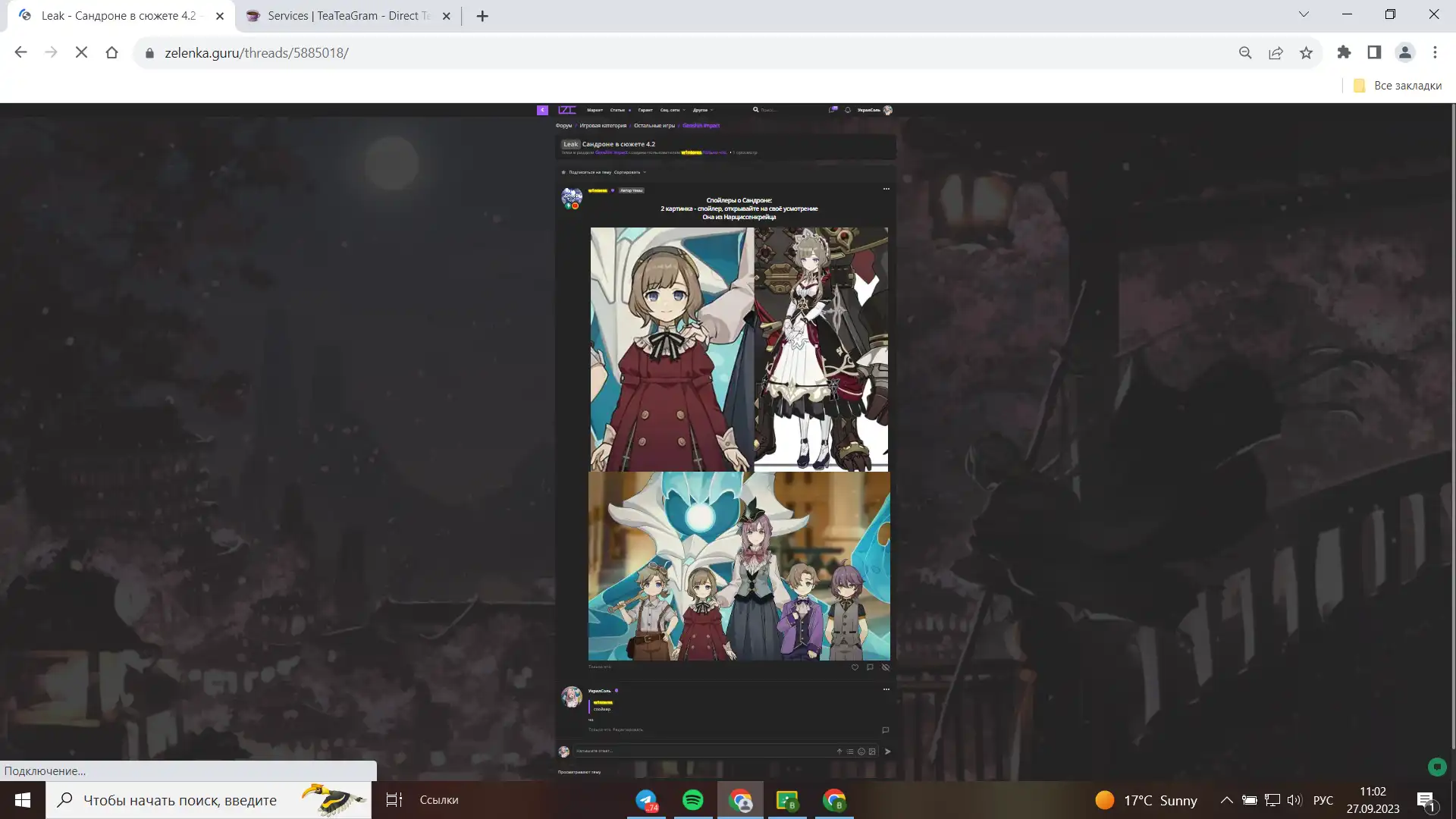Click list formatting icon in reply box
The image size is (1456, 819).
(x=850, y=752)
